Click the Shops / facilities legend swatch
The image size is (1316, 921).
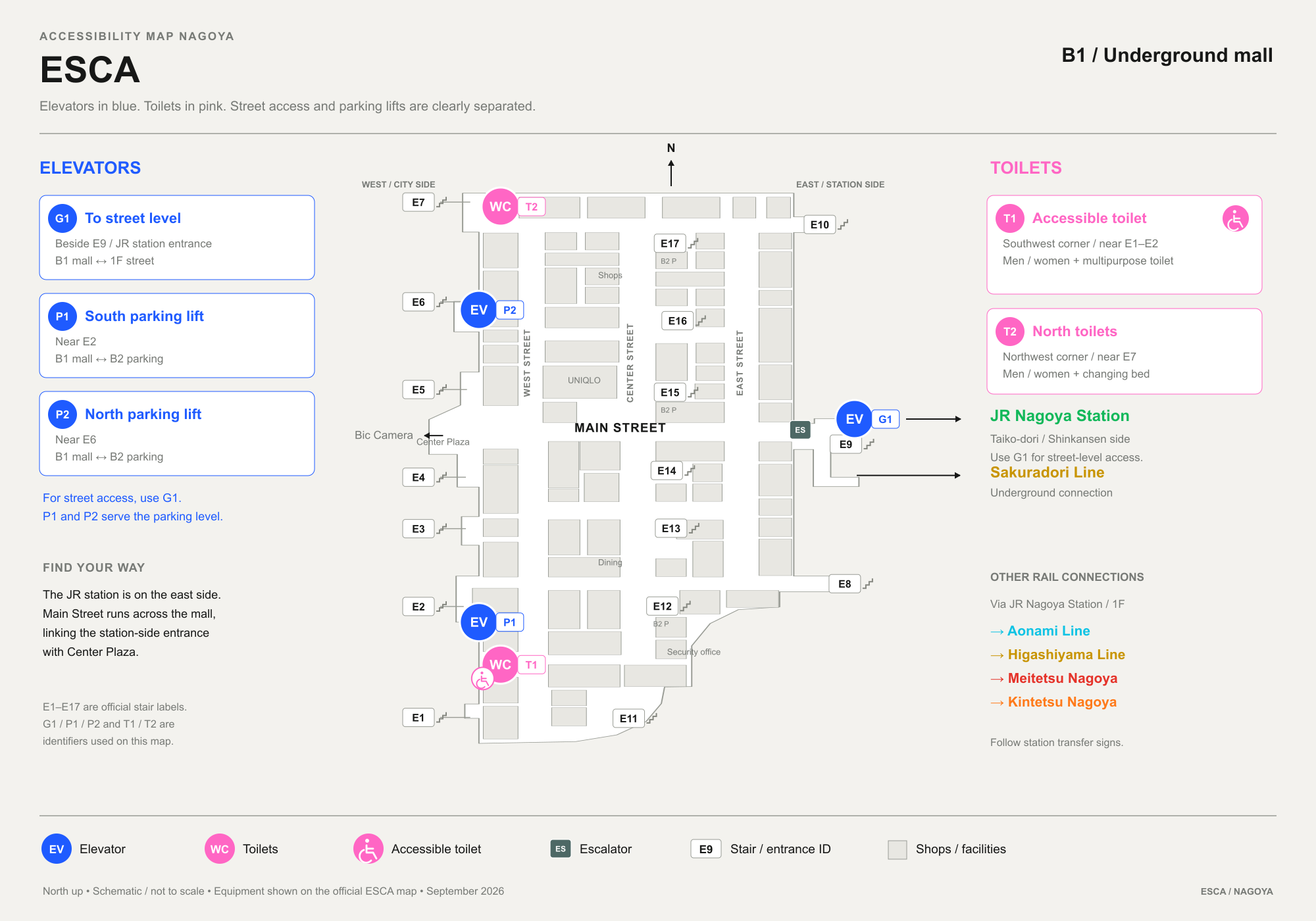[898, 849]
